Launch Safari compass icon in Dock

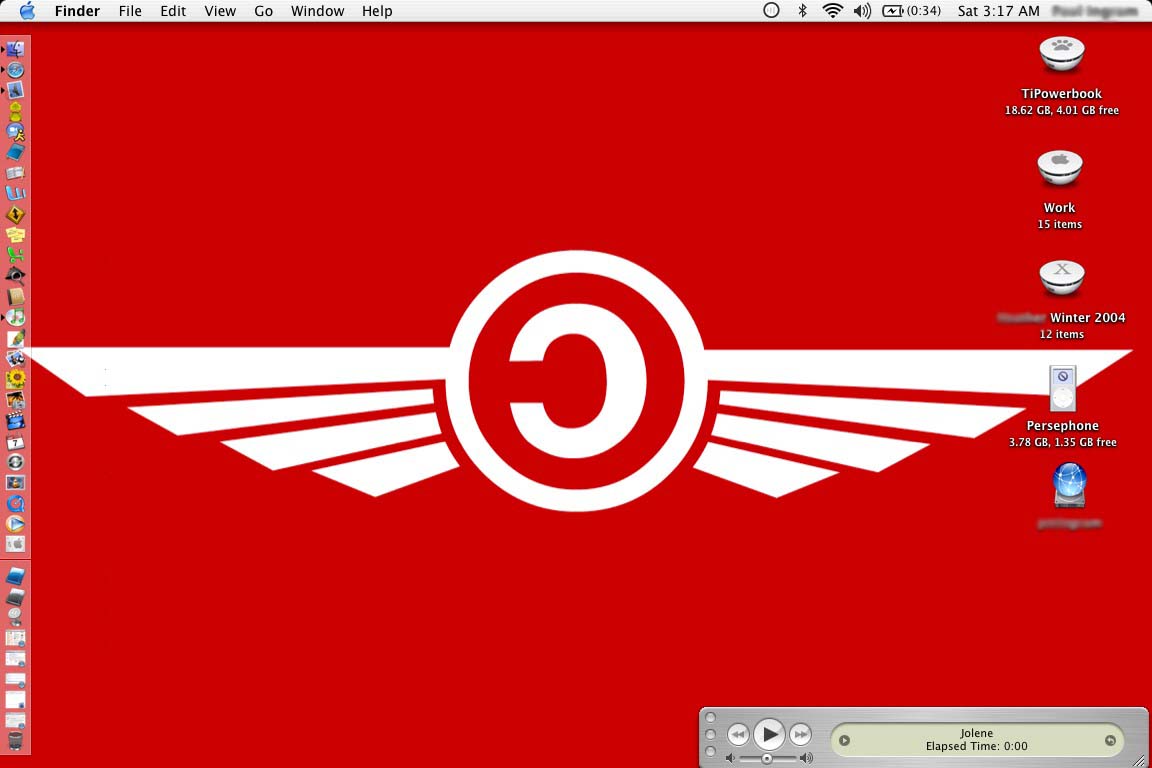click(15, 70)
